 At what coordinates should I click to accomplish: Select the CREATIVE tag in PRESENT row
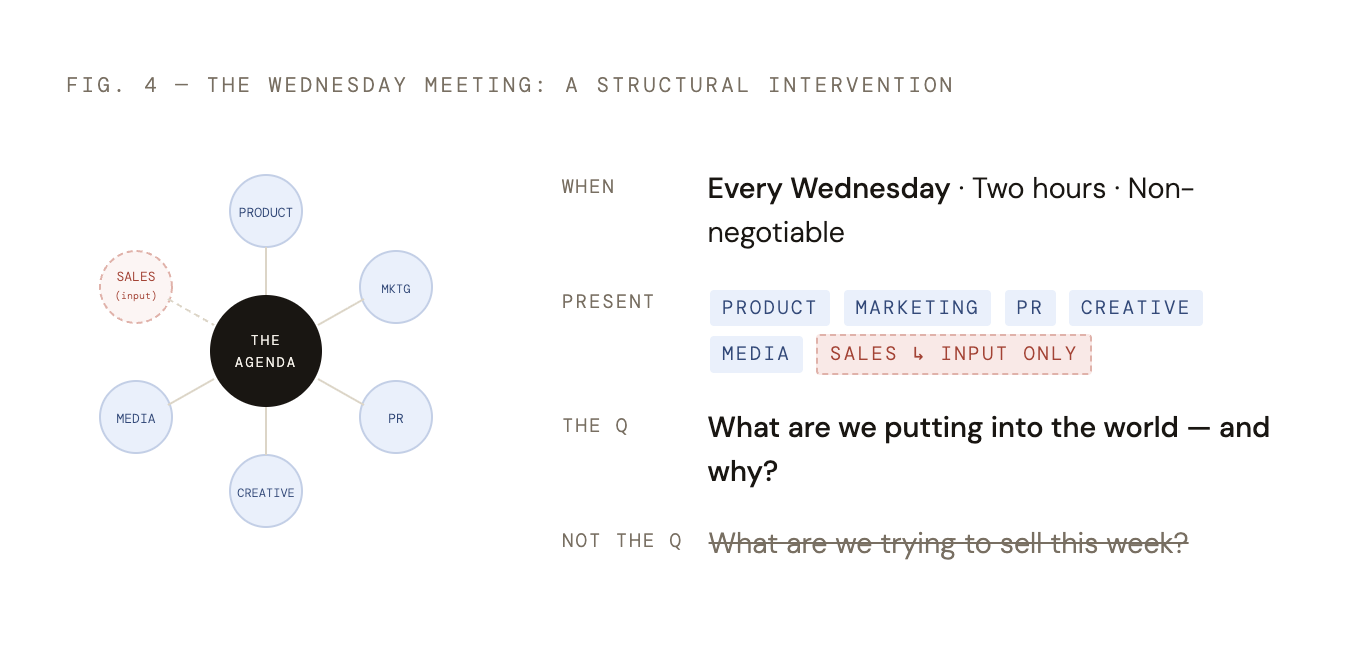click(1135, 308)
